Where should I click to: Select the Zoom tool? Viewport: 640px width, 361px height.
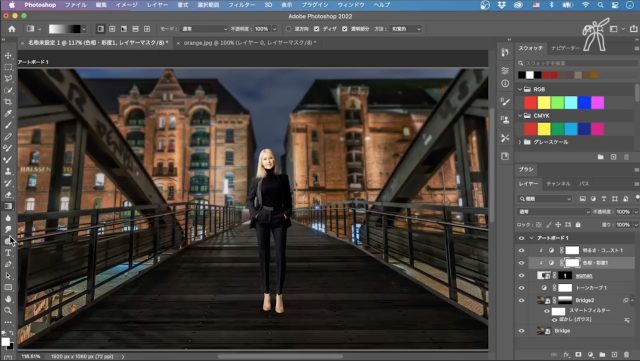click(8, 311)
